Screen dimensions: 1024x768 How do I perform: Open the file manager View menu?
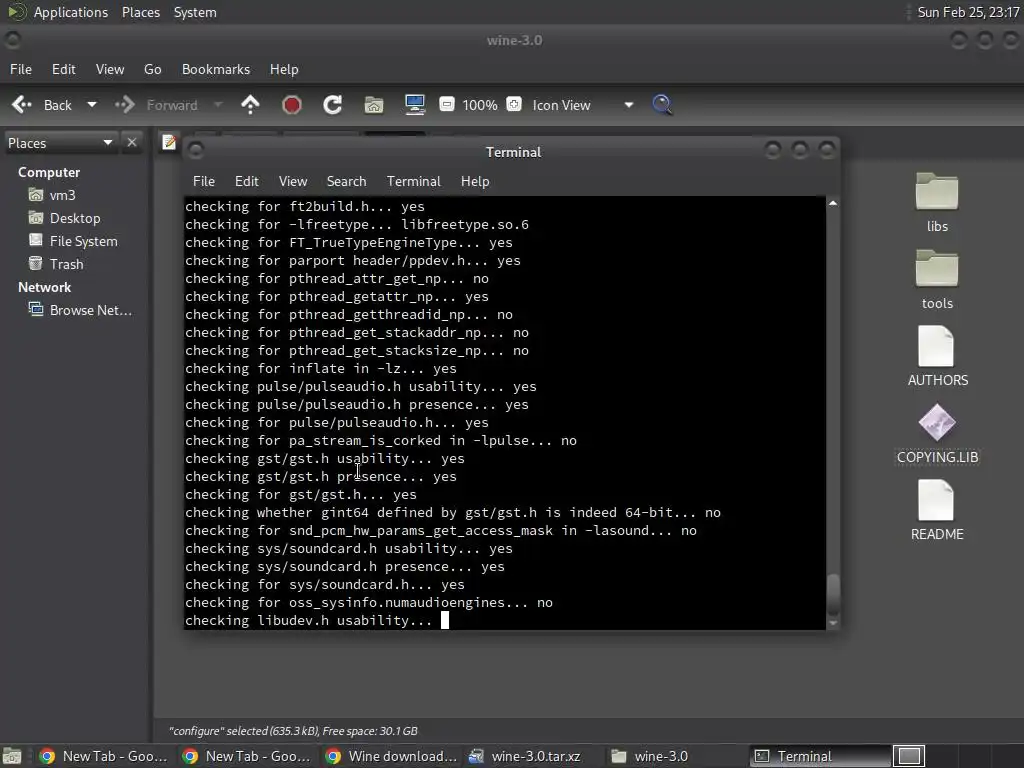click(110, 69)
